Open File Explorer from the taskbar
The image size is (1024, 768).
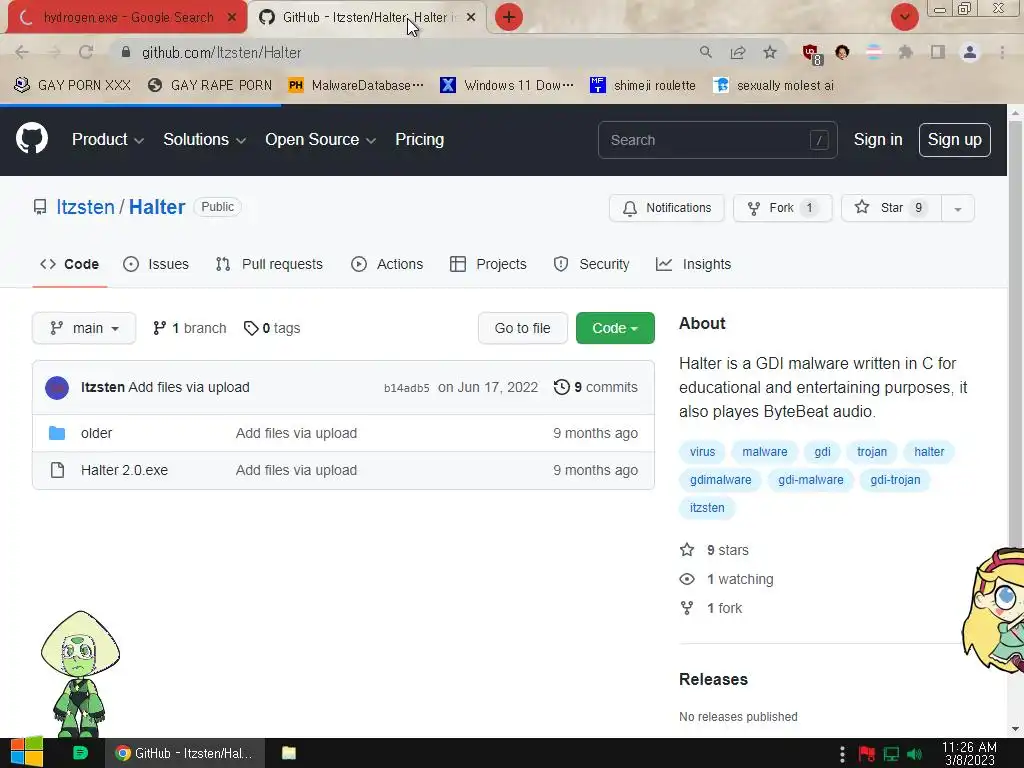pos(289,753)
